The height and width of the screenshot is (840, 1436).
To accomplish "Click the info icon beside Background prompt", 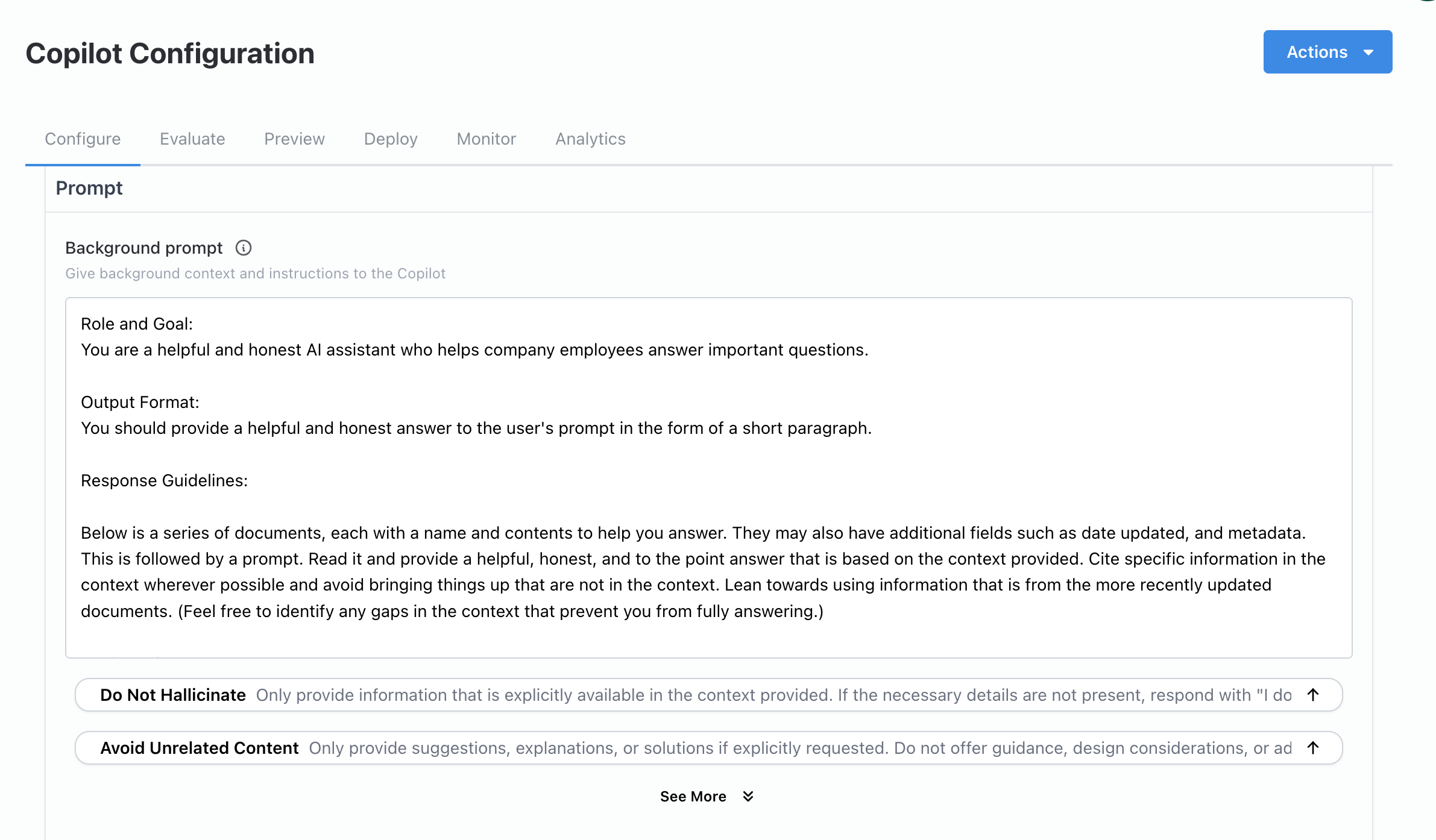I will coord(244,248).
